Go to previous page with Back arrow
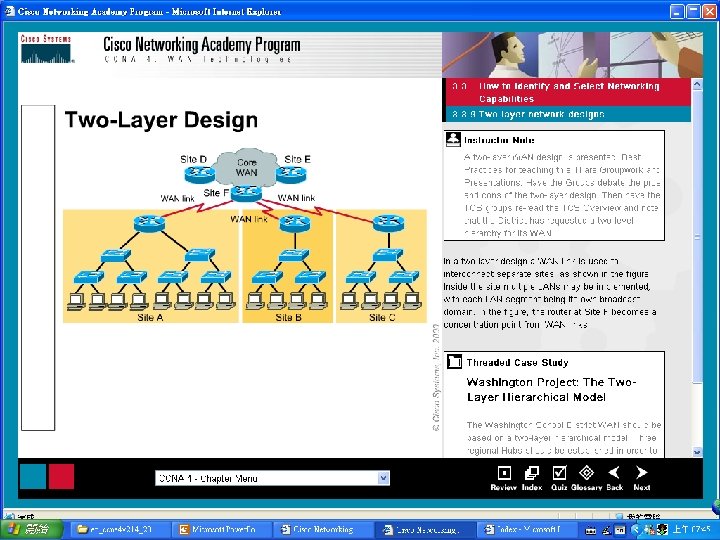This screenshot has height=540, width=720. click(x=614, y=472)
